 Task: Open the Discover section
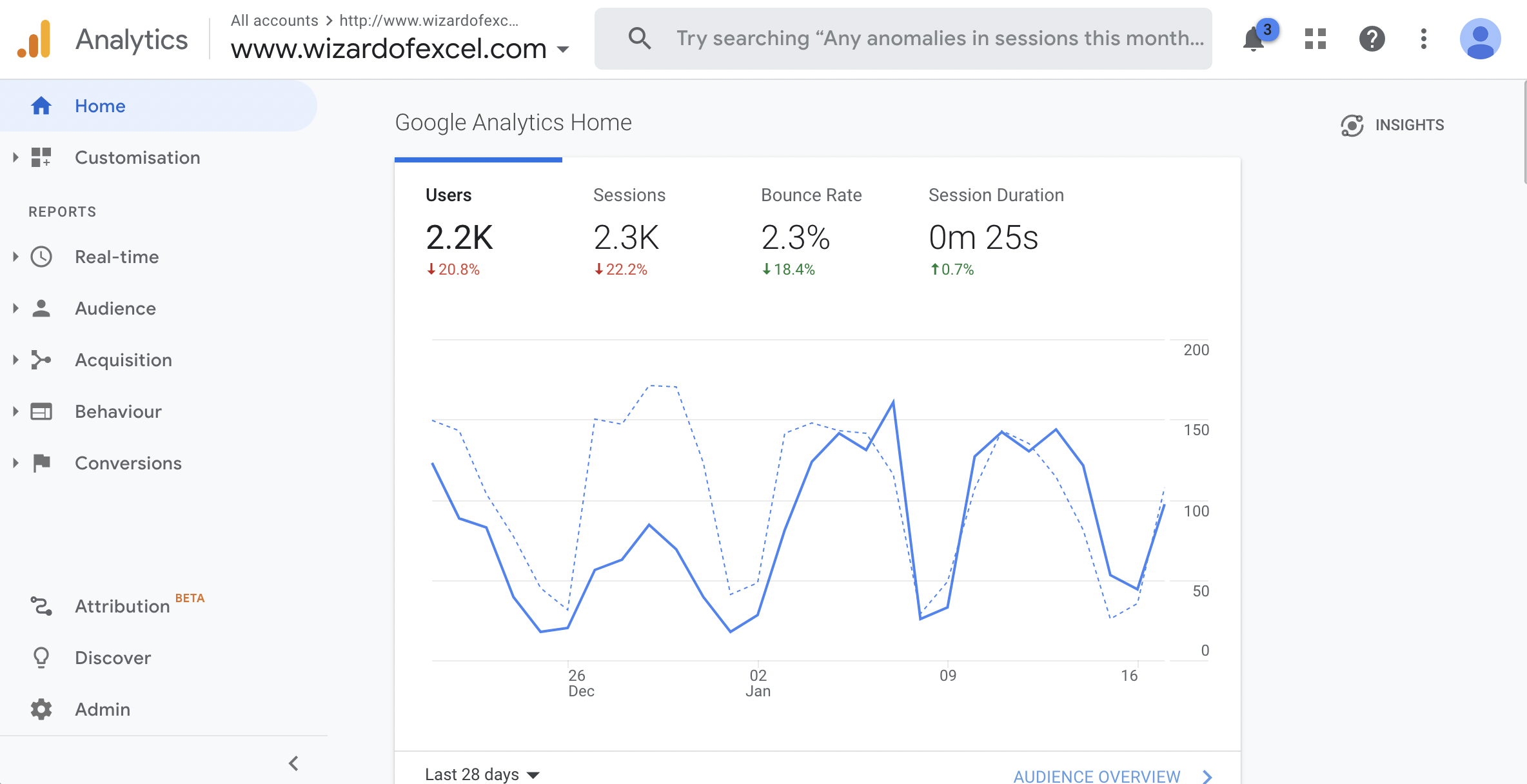click(113, 658)
